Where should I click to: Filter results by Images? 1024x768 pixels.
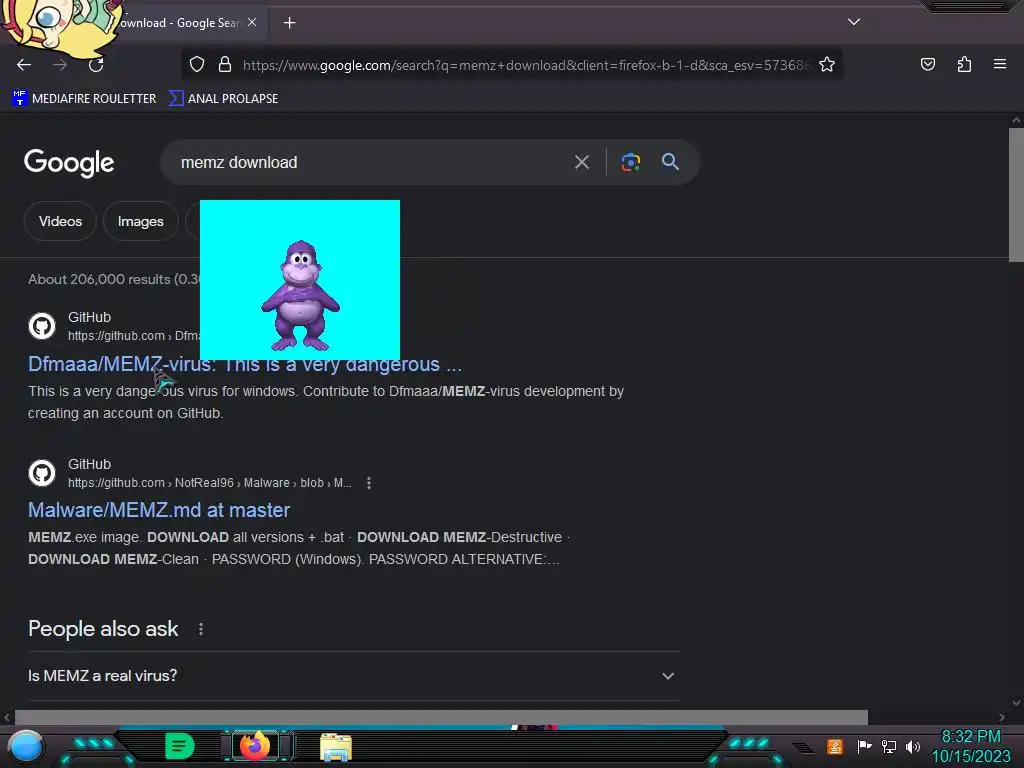140,221
